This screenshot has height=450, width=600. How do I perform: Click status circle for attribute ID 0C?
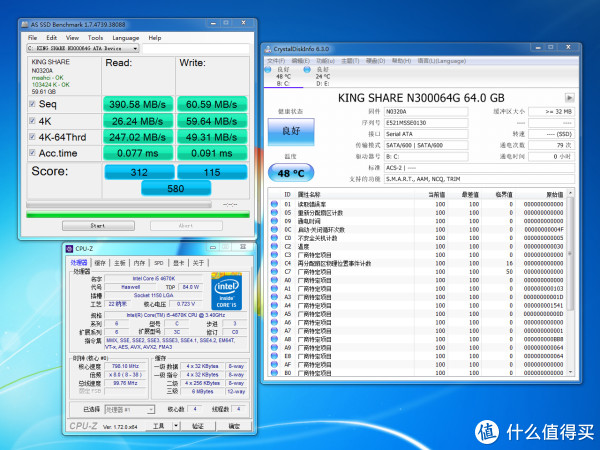[274, 229]
